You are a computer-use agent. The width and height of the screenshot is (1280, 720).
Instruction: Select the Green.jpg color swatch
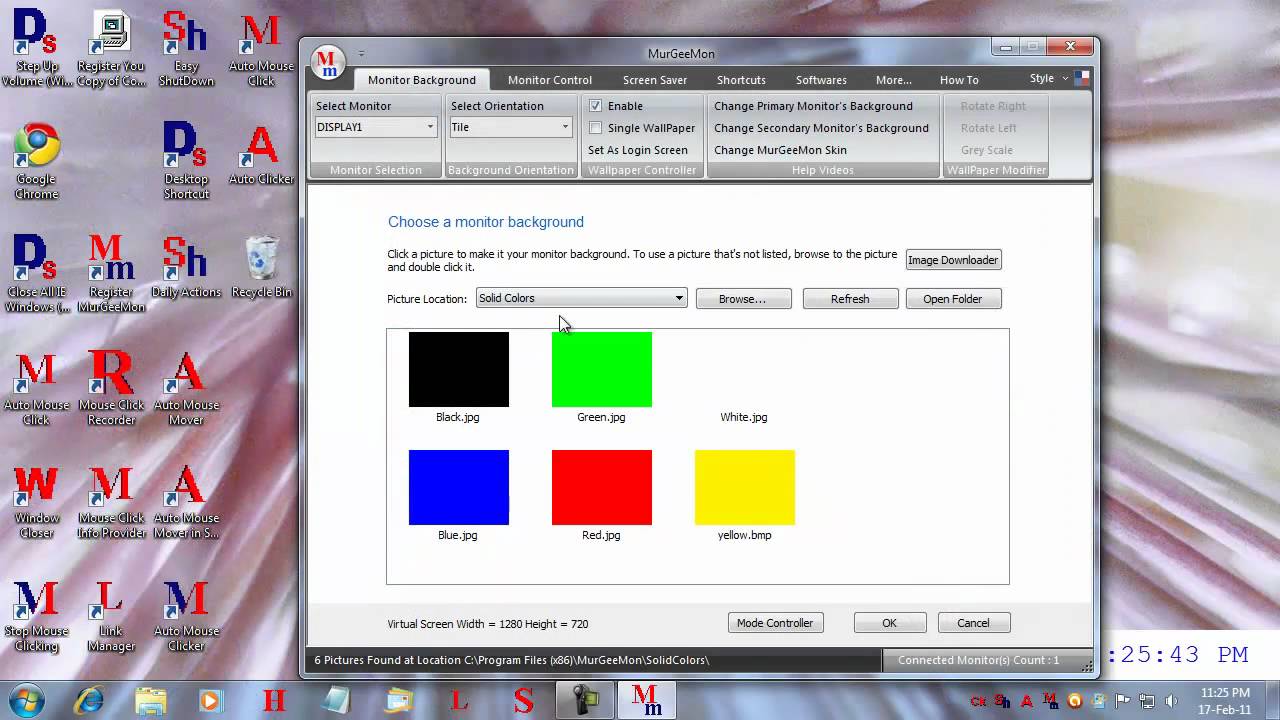(601, 369)
